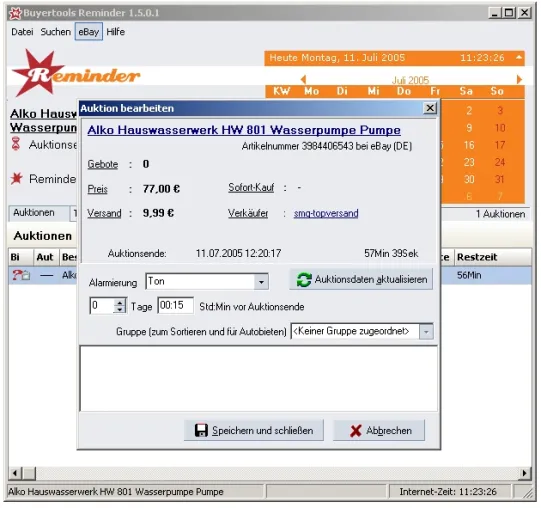Click the Abbrechen button
The image size is (541, 508).
point(379,430)
